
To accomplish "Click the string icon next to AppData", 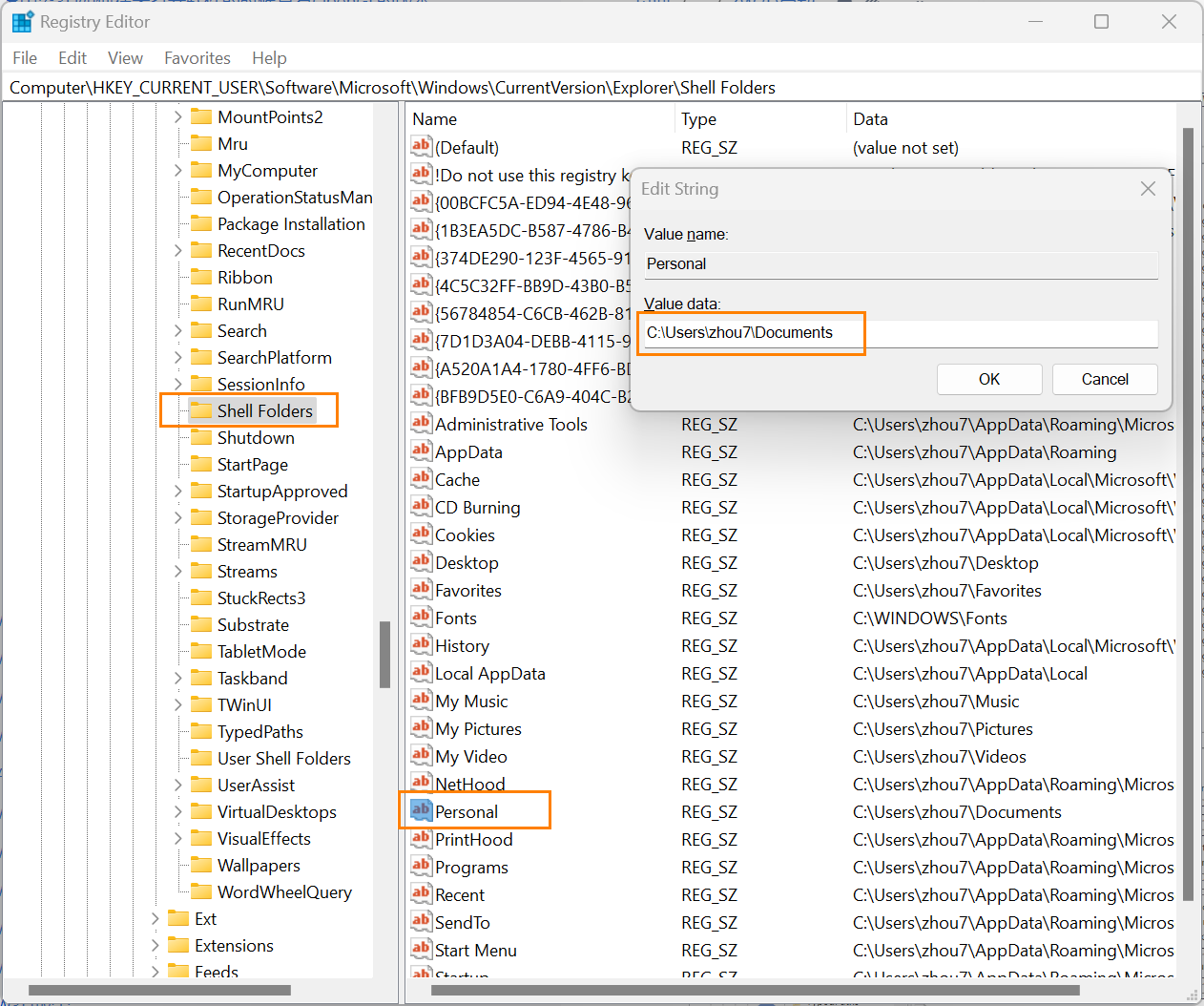I will coord(421,451).
